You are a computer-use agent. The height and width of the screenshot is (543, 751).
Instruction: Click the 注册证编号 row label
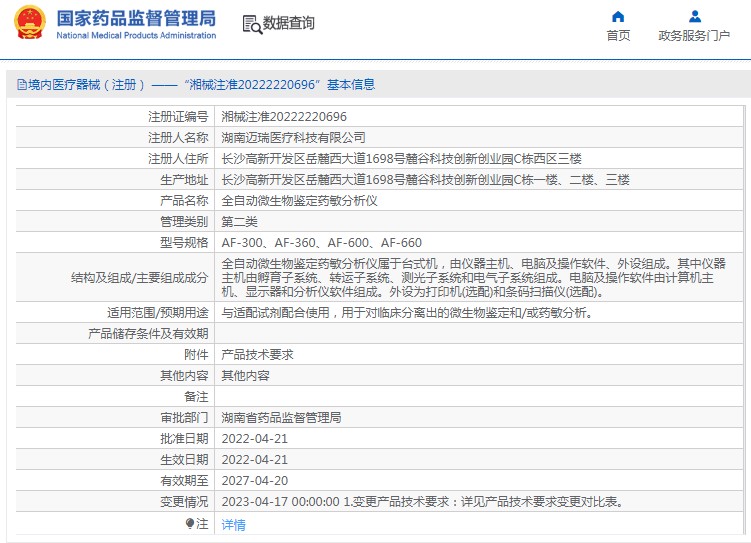178,116
